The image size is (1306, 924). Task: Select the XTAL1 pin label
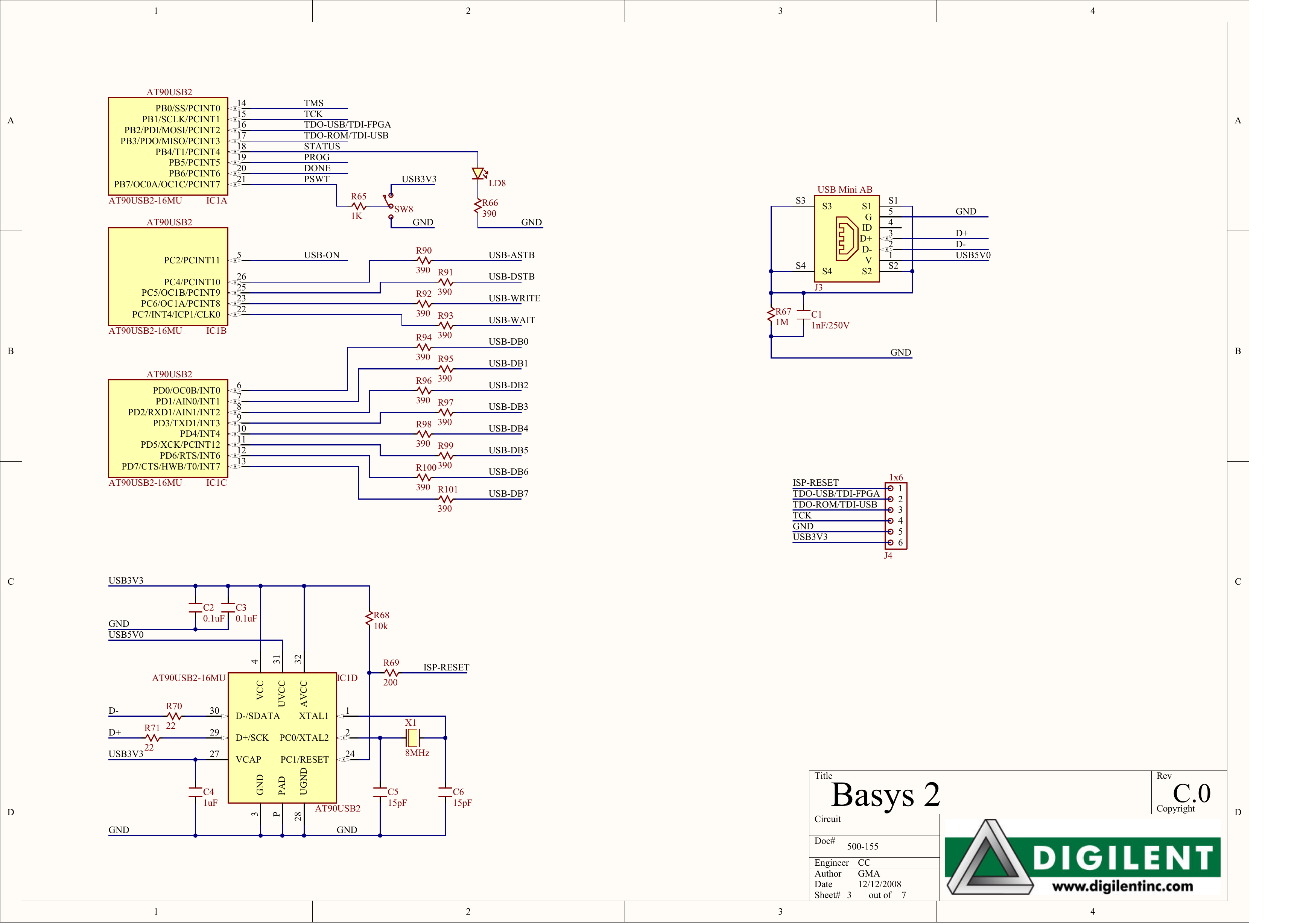tap(313, 716)
